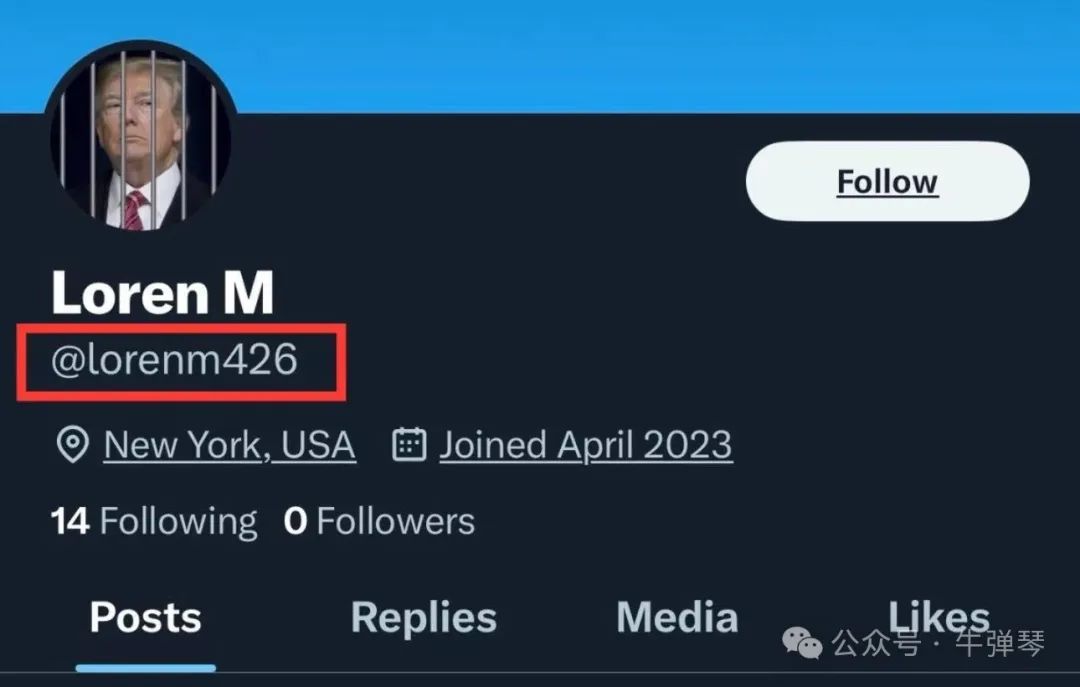Switch to the Replies tab
This screenshot has width=1080, height=687.
pos(423,618)
